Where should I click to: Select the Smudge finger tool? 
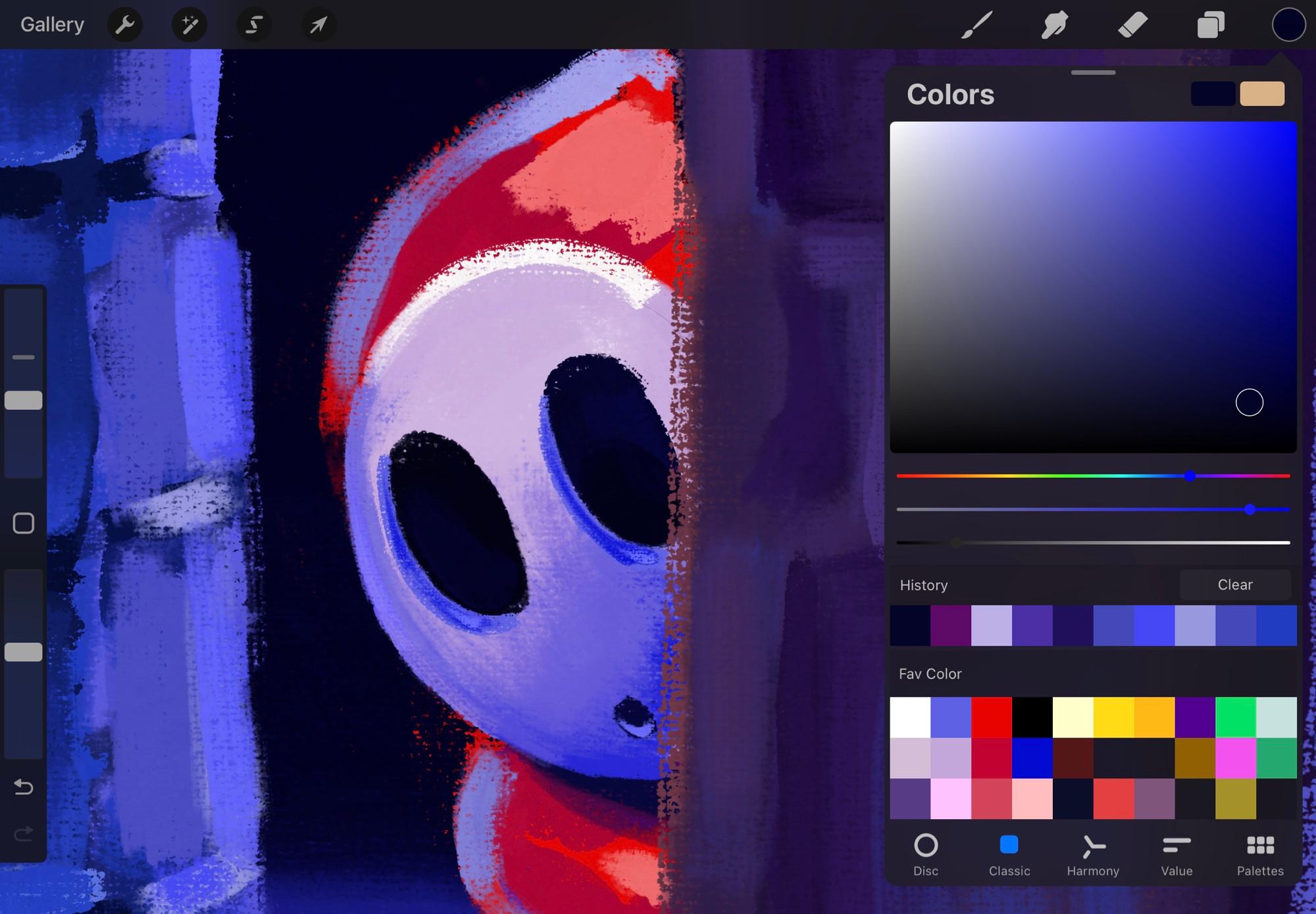(x=1054, y=25)
